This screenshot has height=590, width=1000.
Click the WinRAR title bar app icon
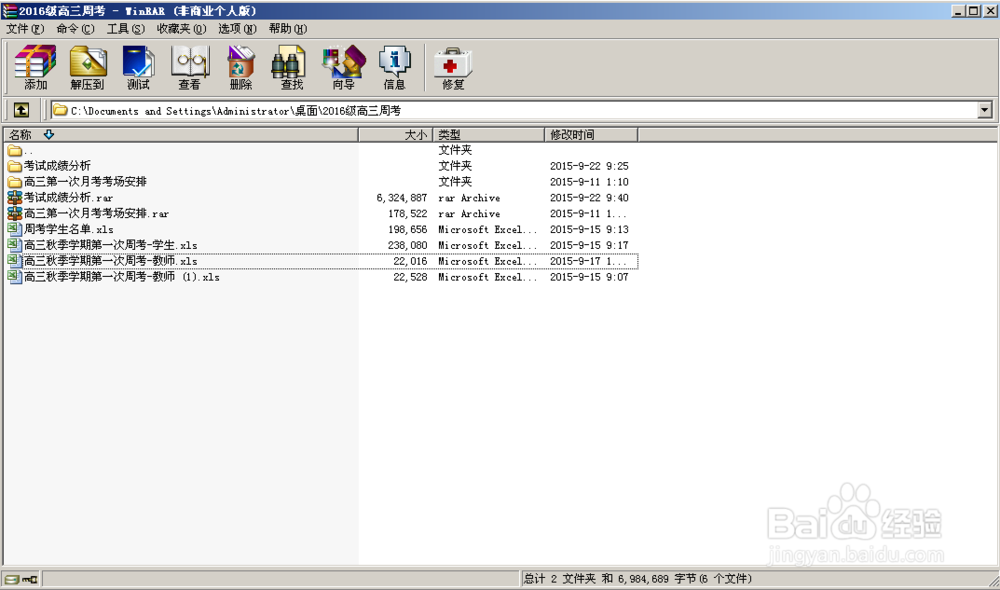[9, 11]
